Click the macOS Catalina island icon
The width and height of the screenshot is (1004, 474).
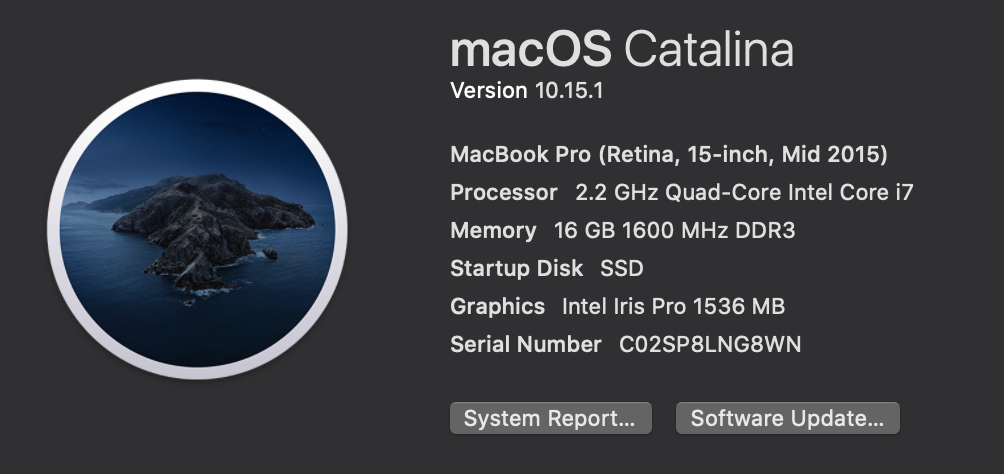(197, 229)
